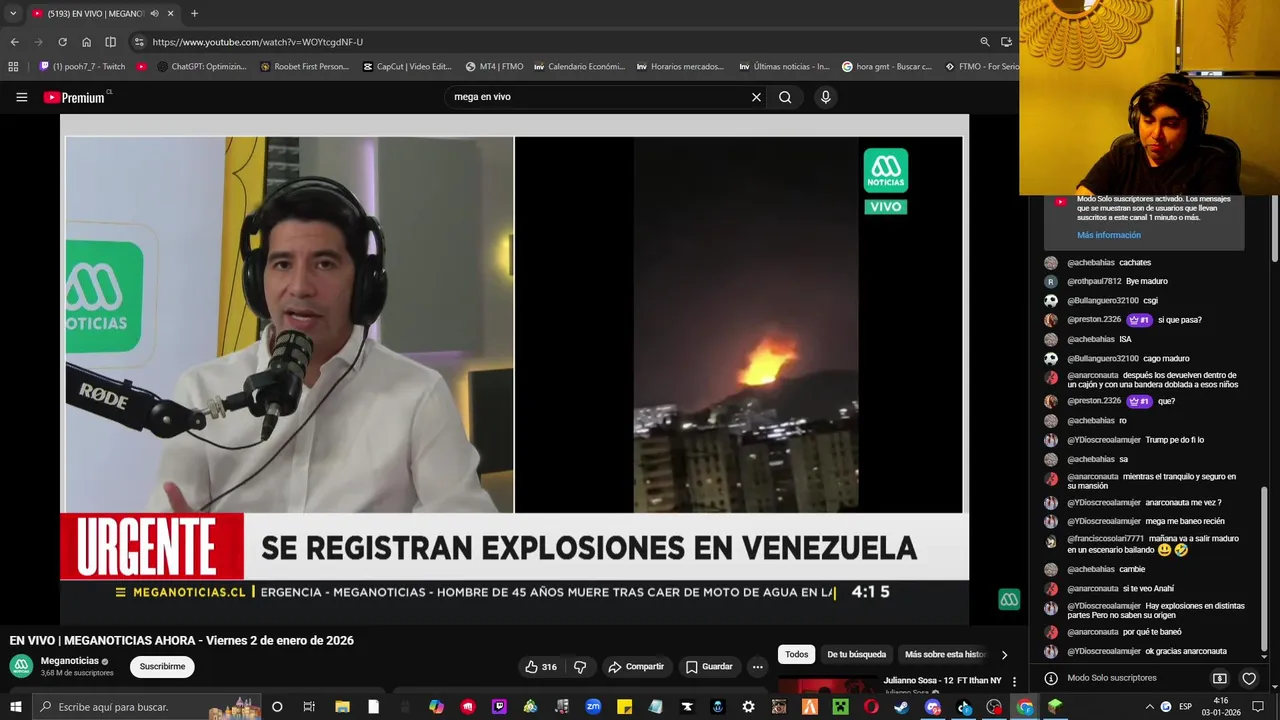Open Super Chat dollar icon in chat
Screen dimensions: 1280x720
(1219, 678)
